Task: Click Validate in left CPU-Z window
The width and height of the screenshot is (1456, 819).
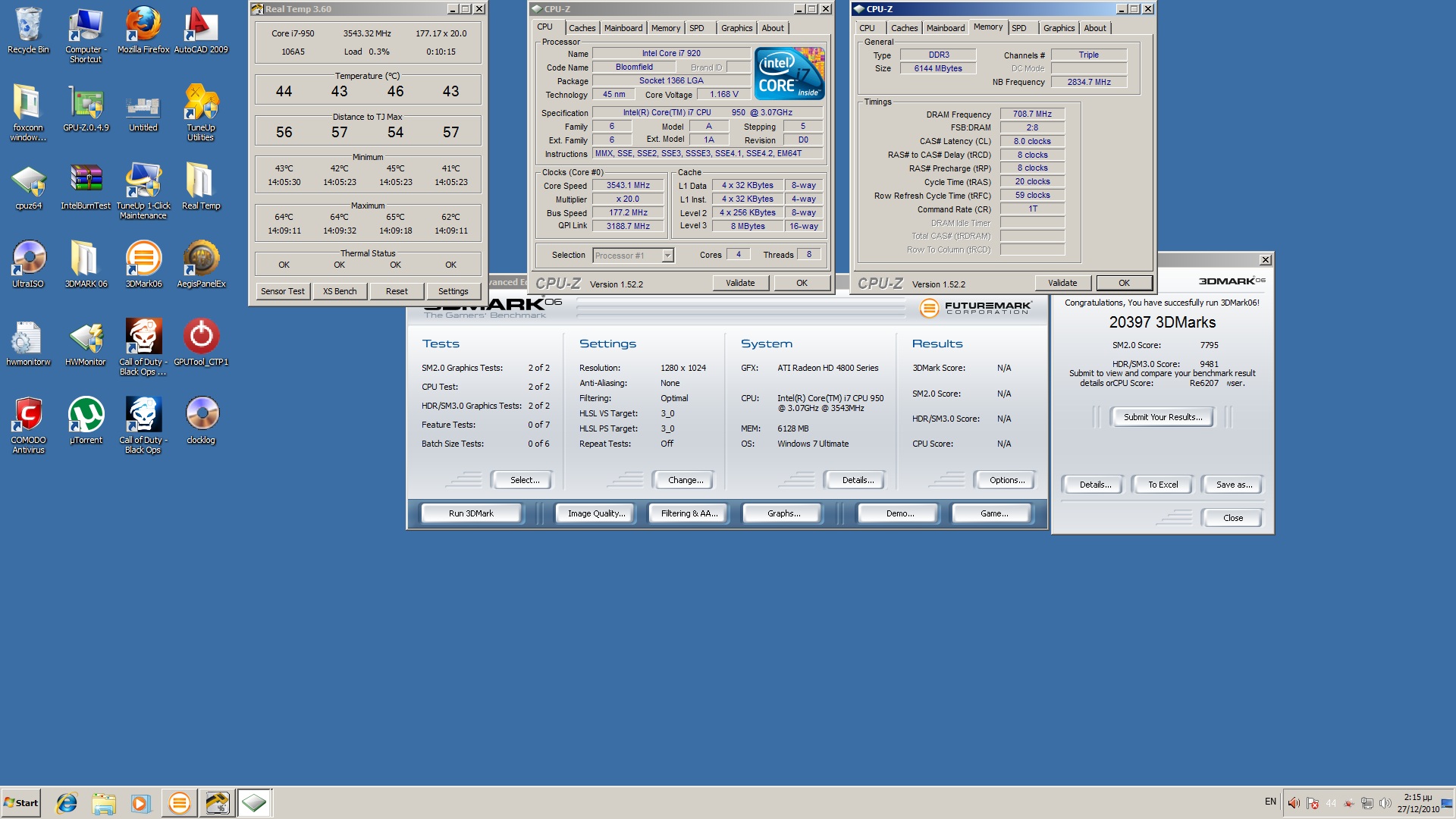Action: coord(740,283)
